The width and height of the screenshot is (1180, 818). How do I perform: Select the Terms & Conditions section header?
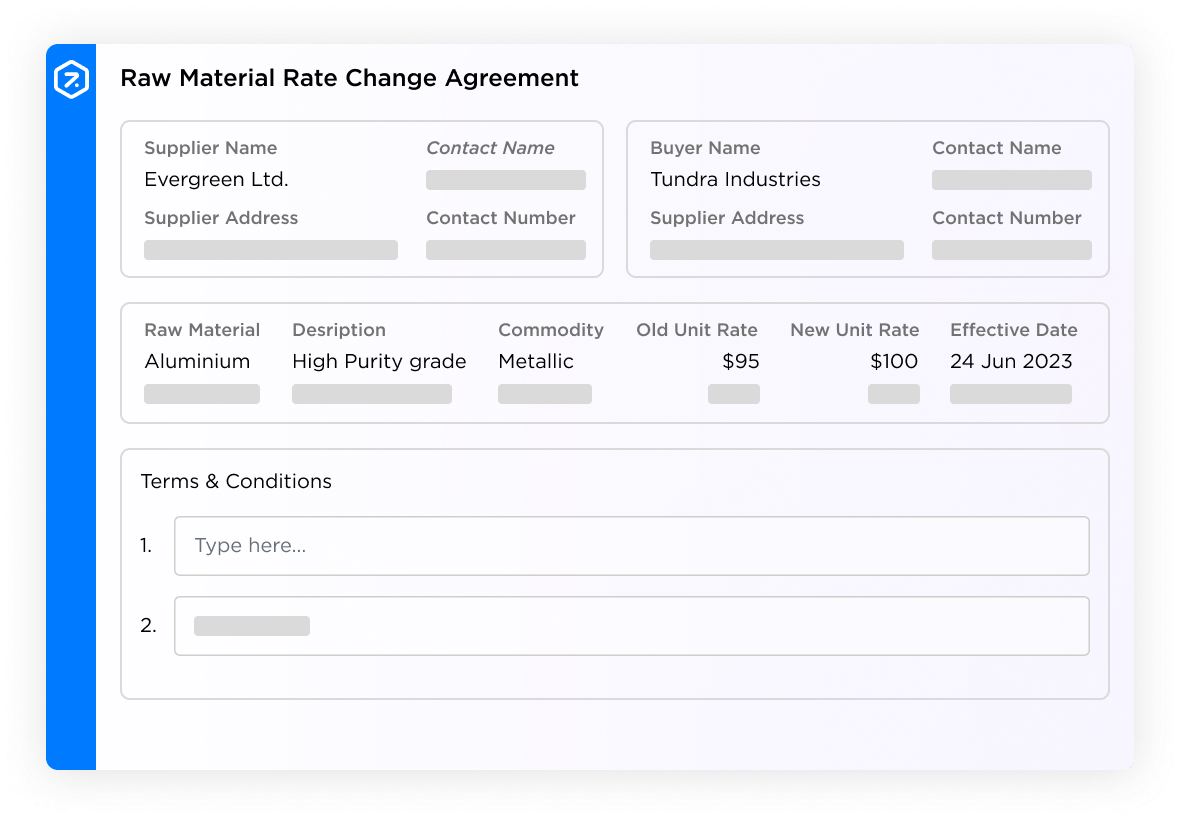tap(236, 481)
